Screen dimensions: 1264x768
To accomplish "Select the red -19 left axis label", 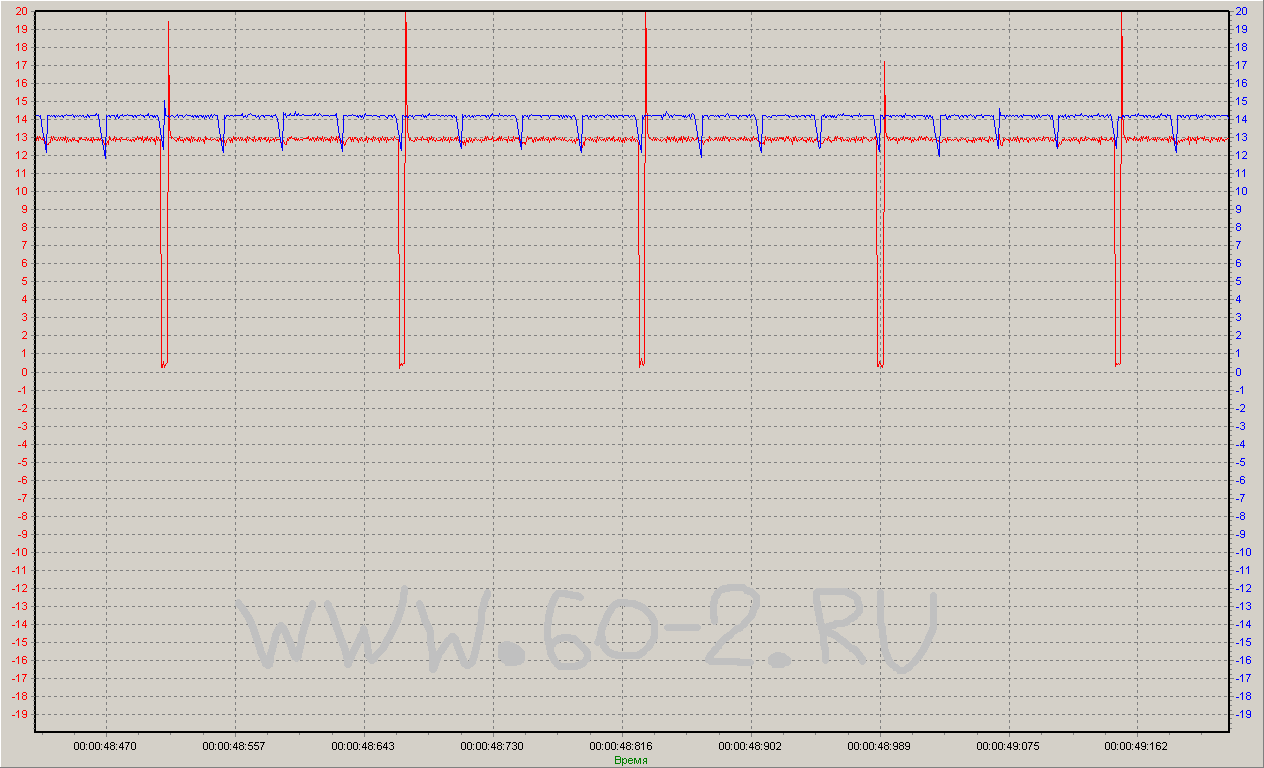I will 20,714.
